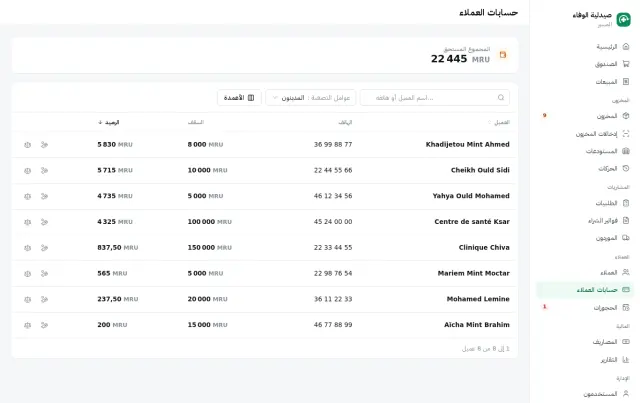
Task: Open the الأعمدة columns button
Action: 239,98
